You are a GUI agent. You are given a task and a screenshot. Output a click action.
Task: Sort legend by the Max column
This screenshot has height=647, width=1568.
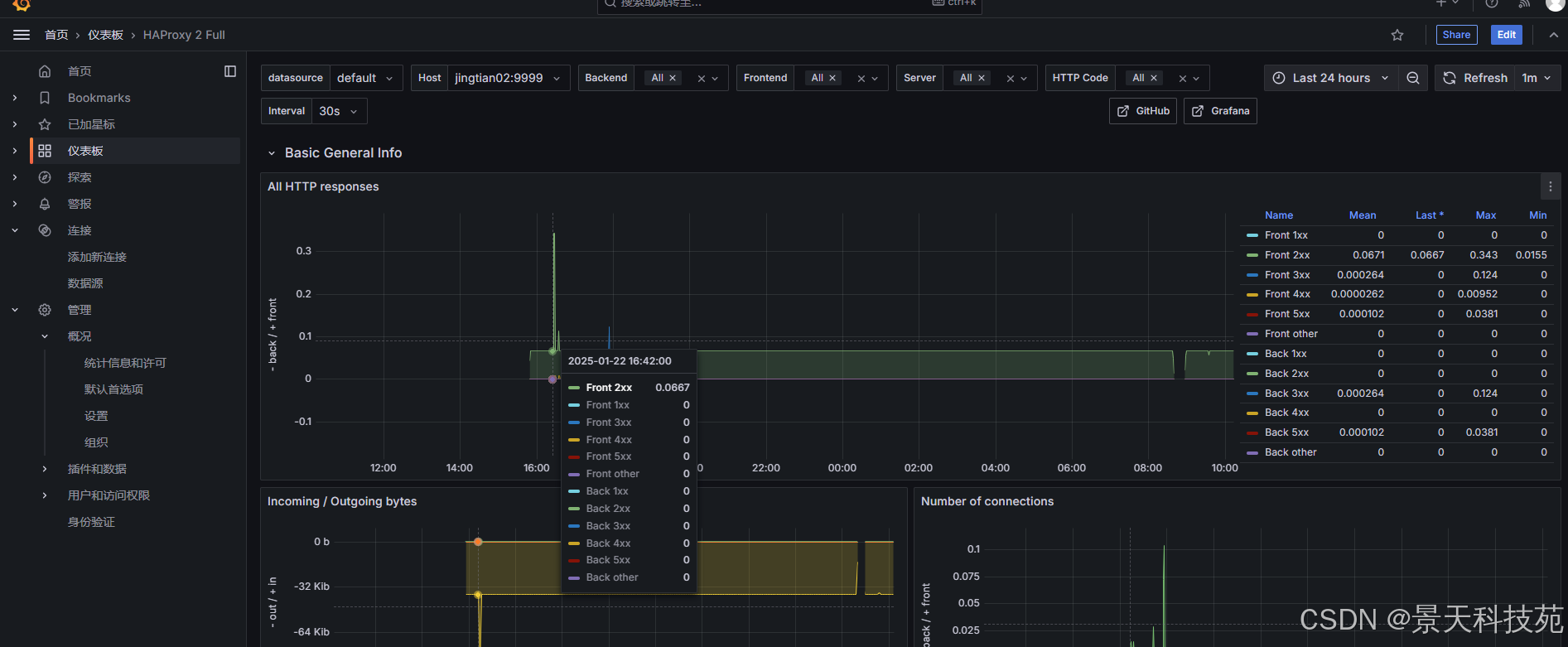pos(1486,215)
